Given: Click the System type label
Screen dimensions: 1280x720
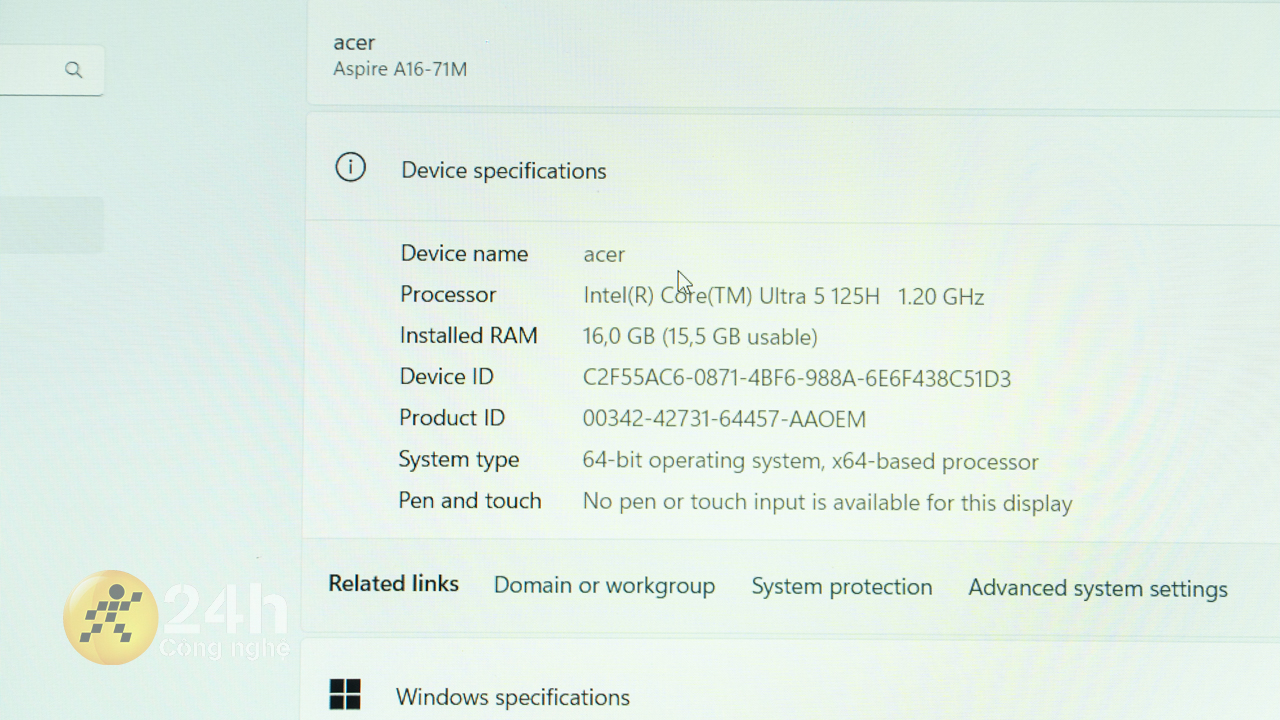Looking at the screenshot, I should point(458,460).
